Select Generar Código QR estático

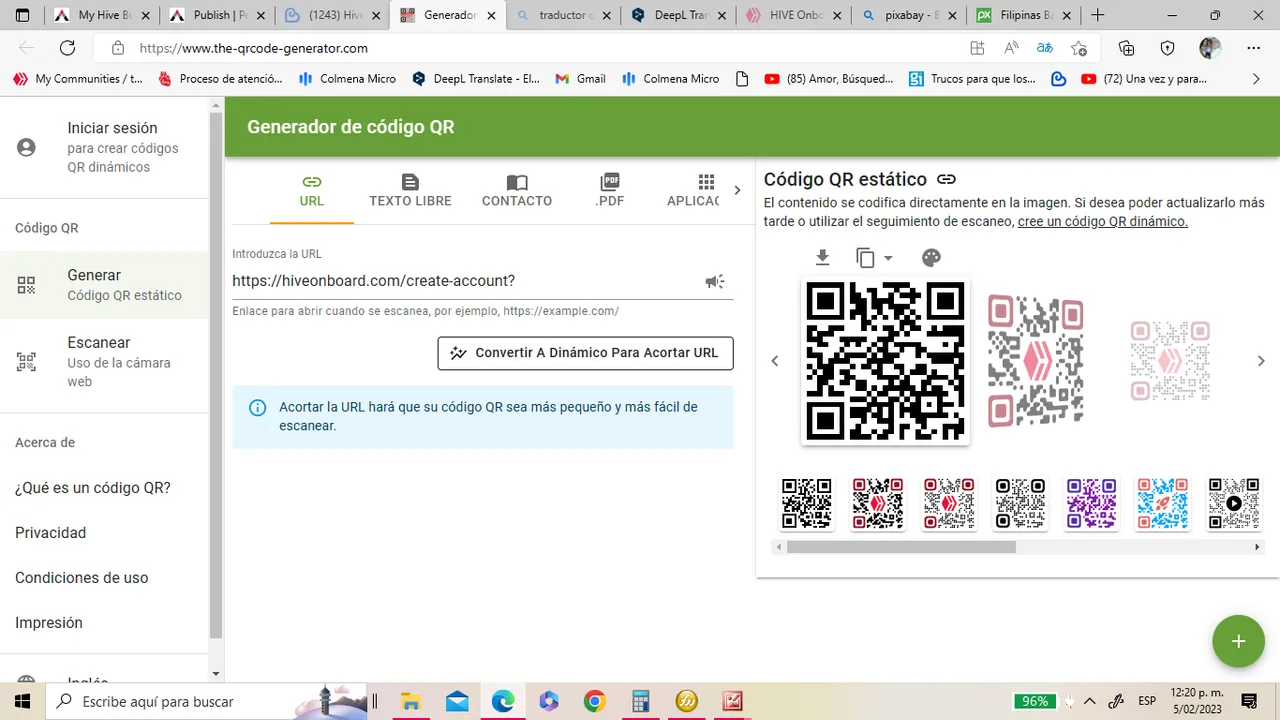(x=105, y=285)
